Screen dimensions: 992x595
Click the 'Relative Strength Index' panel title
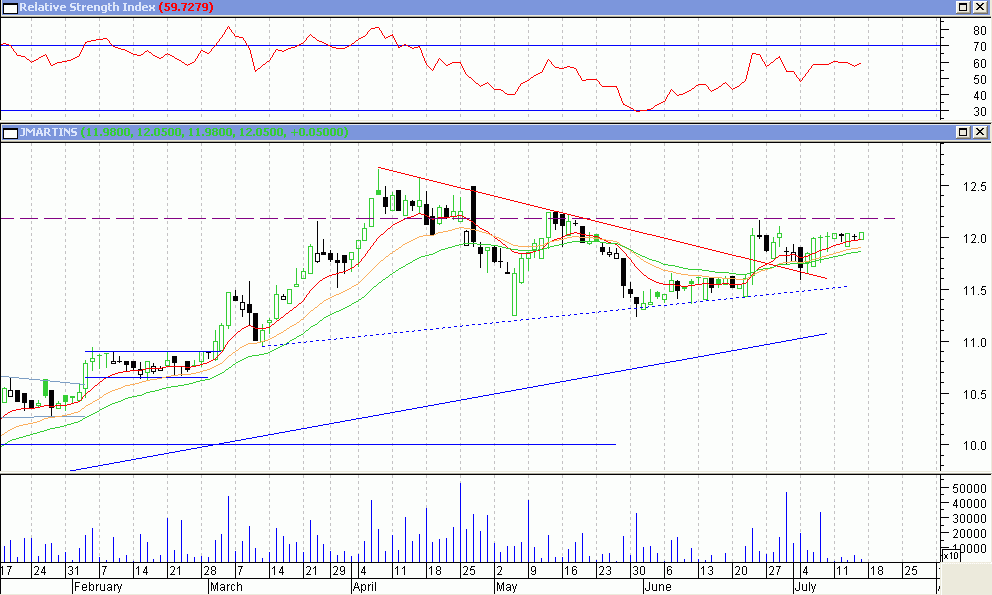(x=87, y=7)
